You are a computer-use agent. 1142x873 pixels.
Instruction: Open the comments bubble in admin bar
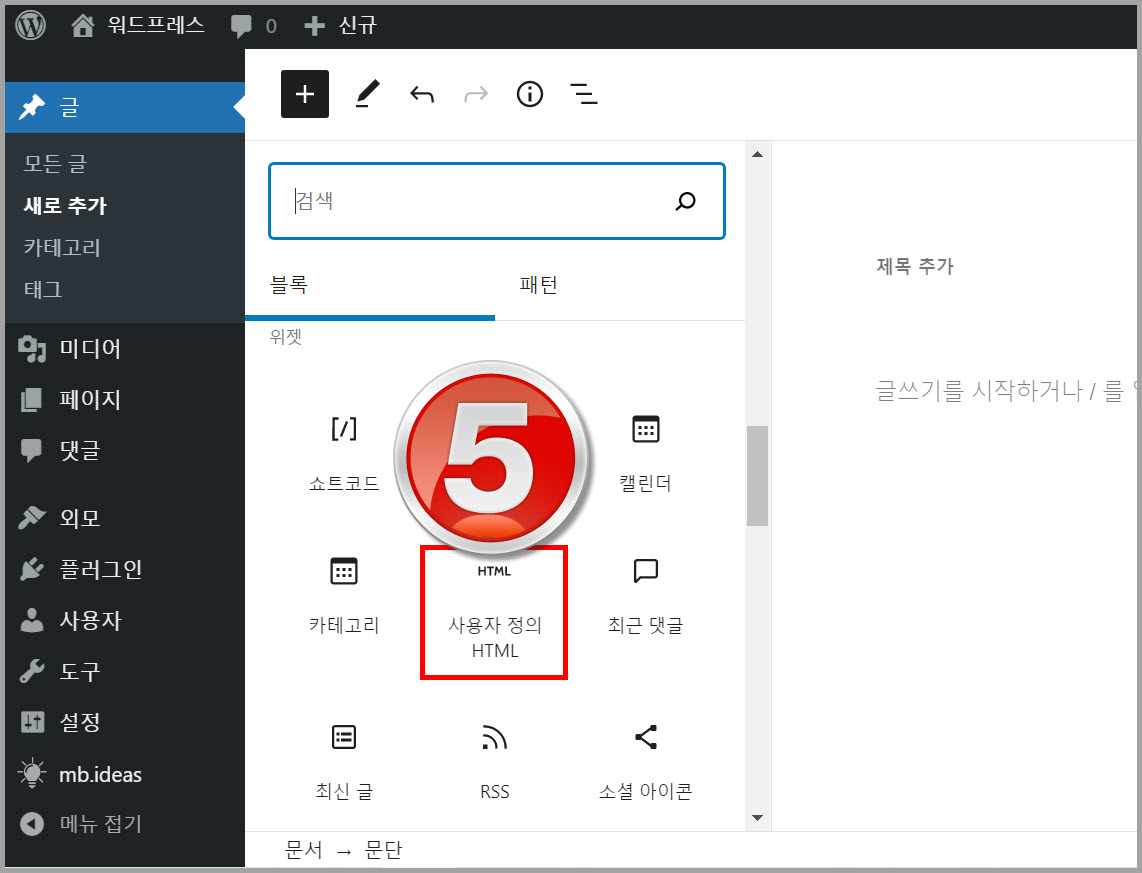tap(253, 26)
